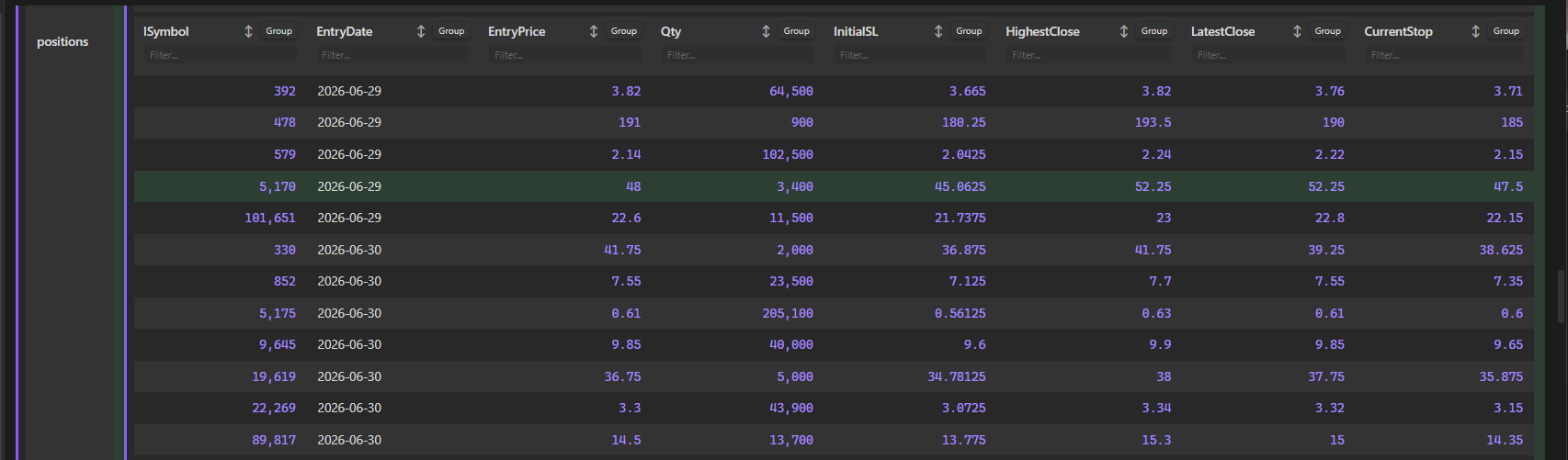The image size is (1568, 460).
Task: Click CurrentStop value 35.875
Action: [x=1501, y=376]
